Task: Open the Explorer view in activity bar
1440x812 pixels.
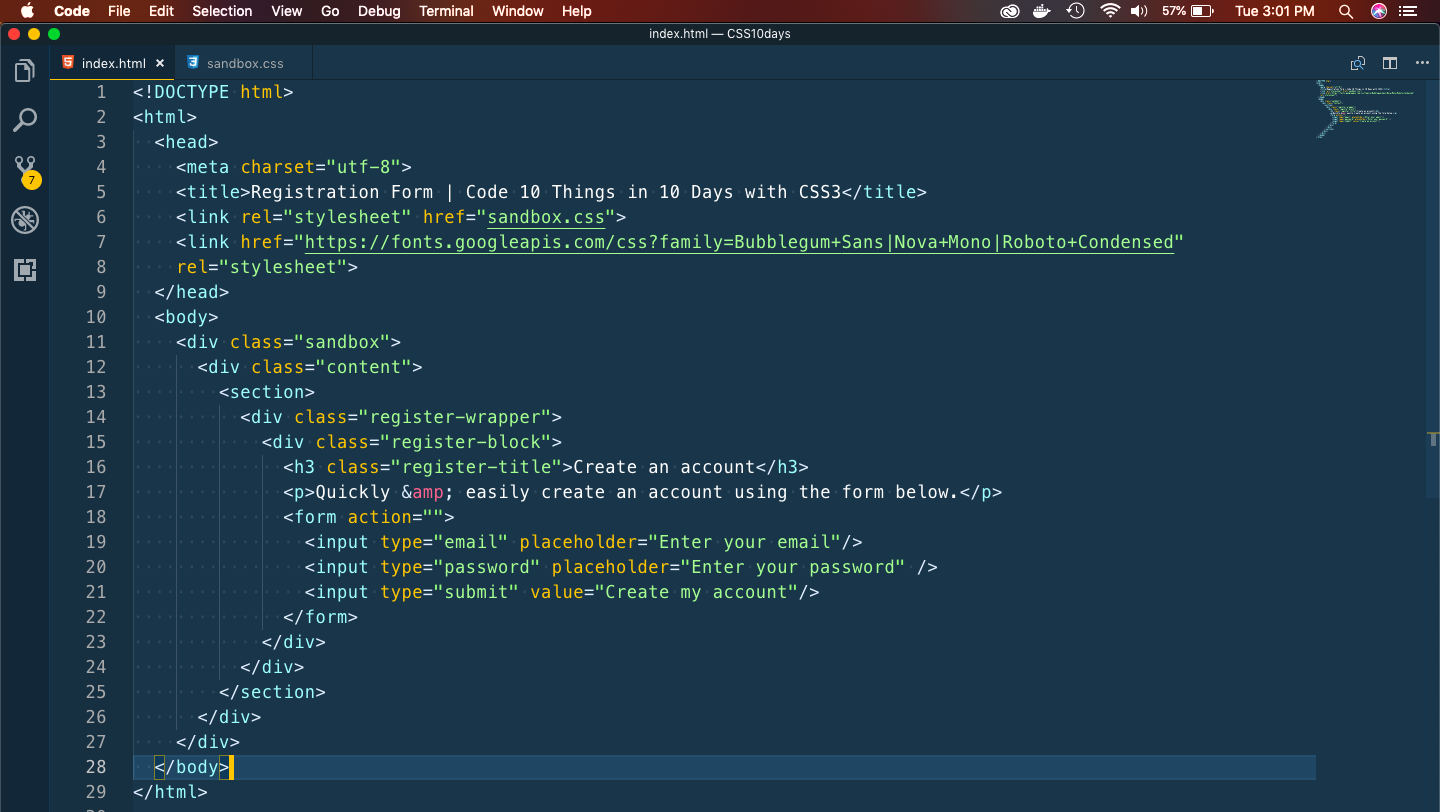Action: click(24, 71)
